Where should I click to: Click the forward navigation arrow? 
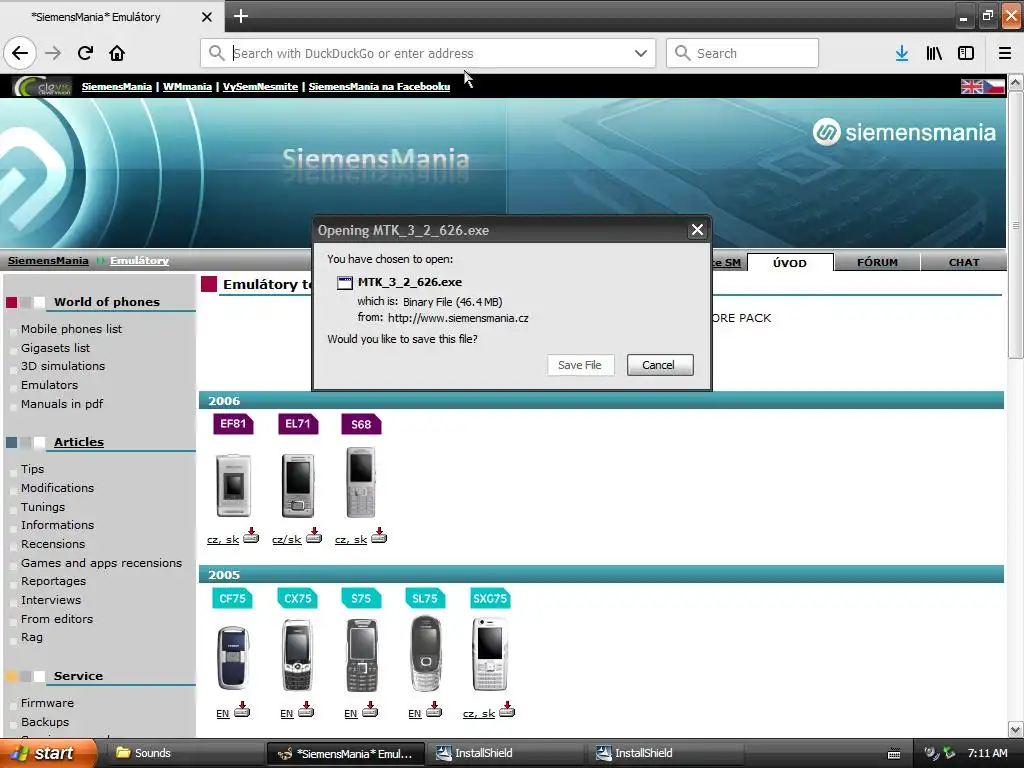click(53, 53)
